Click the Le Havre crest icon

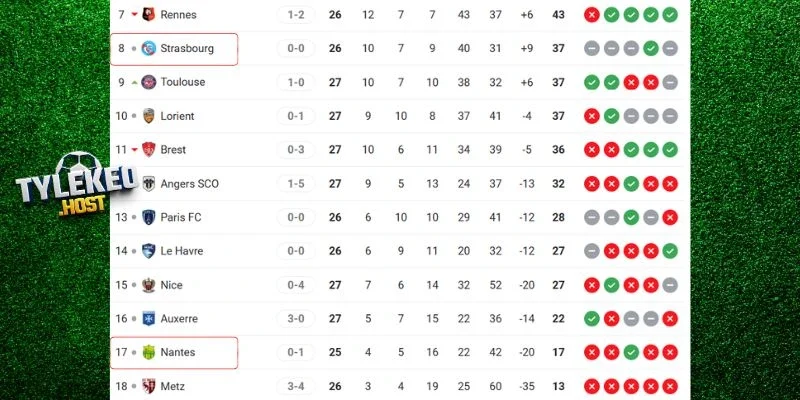pos(149,251)
